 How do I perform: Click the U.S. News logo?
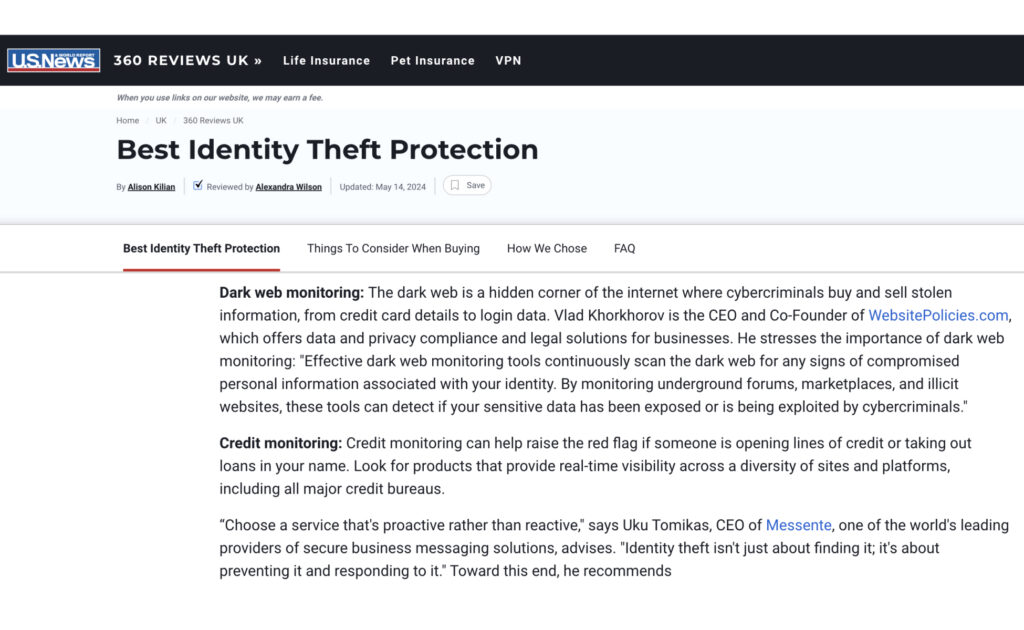coord(54,60)
